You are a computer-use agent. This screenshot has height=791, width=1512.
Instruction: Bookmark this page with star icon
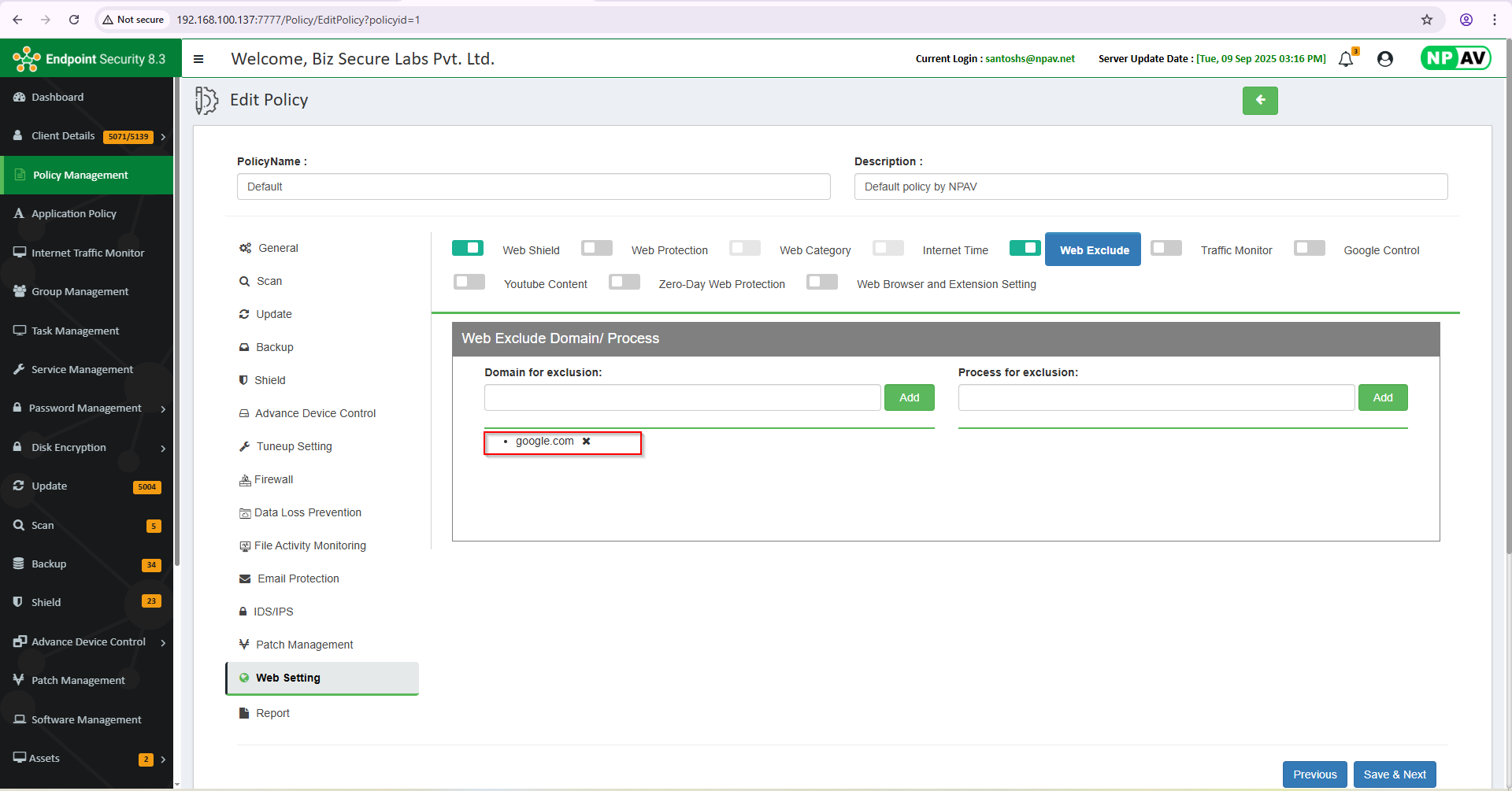[x=1426, y=20]
